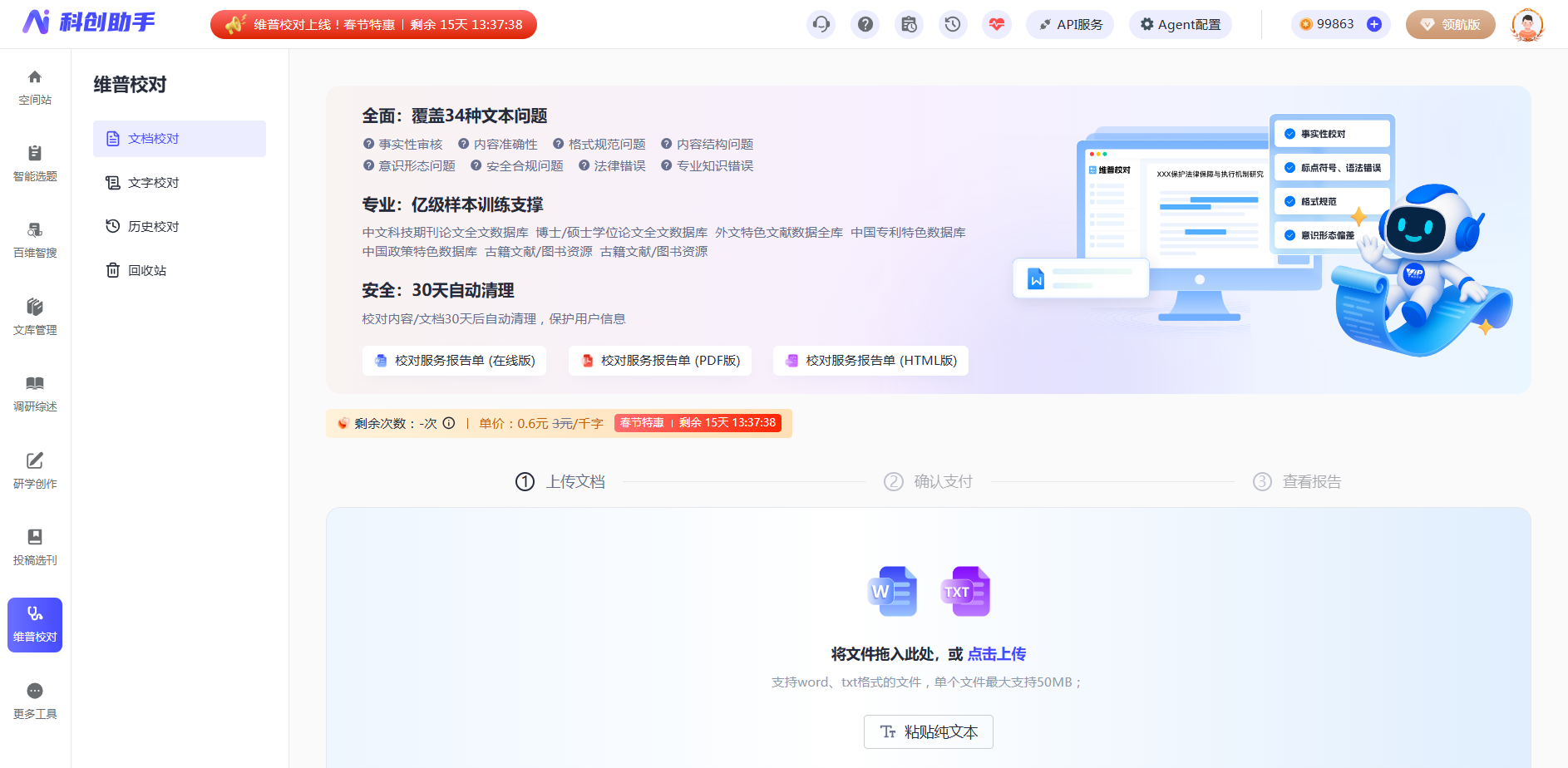Open the customer support headset icon

tap(821, 24)
